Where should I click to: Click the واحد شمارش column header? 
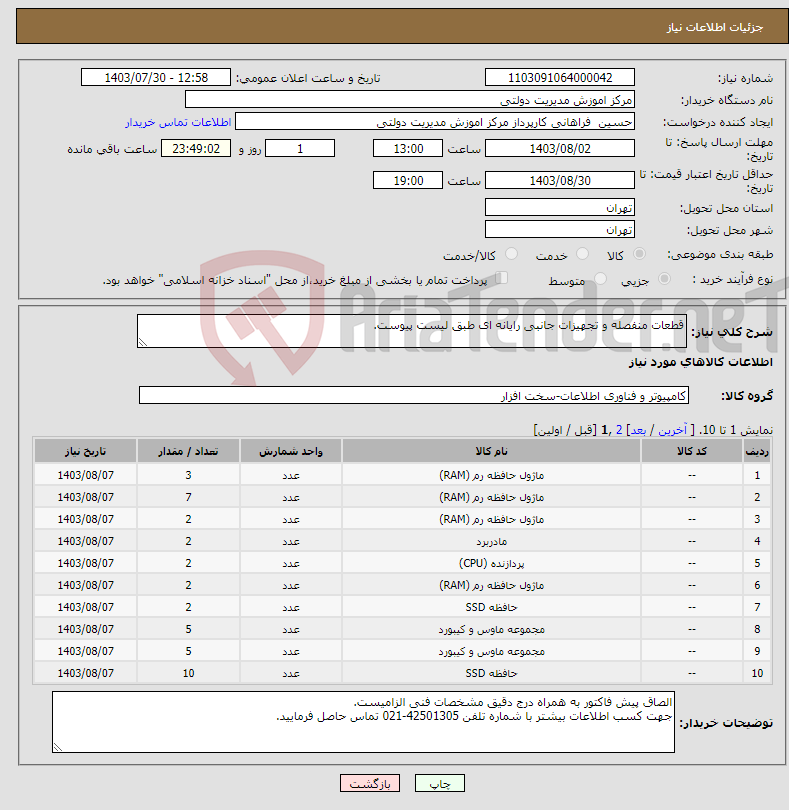point(291,451)
